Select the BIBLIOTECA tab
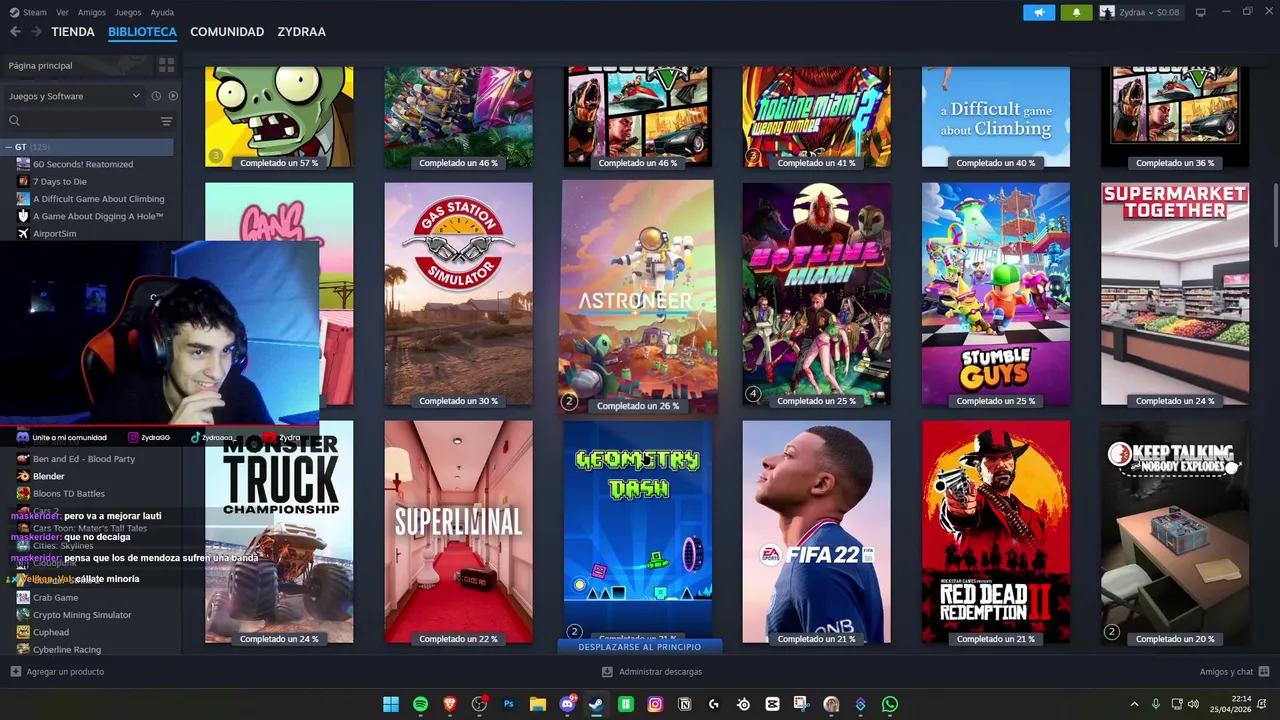This screenshot has width=1280, height=720. coord(142,32)
